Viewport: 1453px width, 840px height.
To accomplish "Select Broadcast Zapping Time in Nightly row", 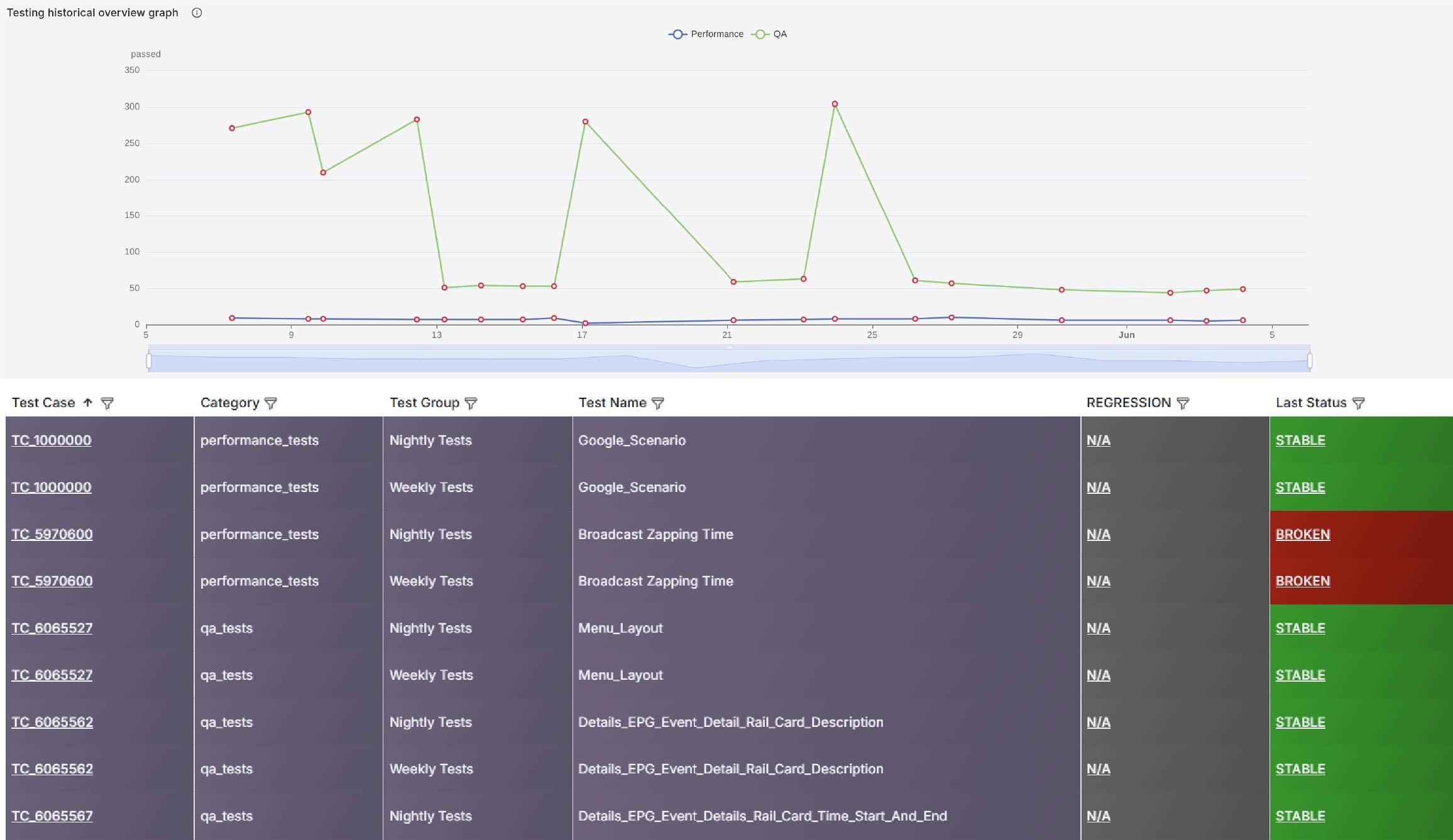I will [655, 535].
